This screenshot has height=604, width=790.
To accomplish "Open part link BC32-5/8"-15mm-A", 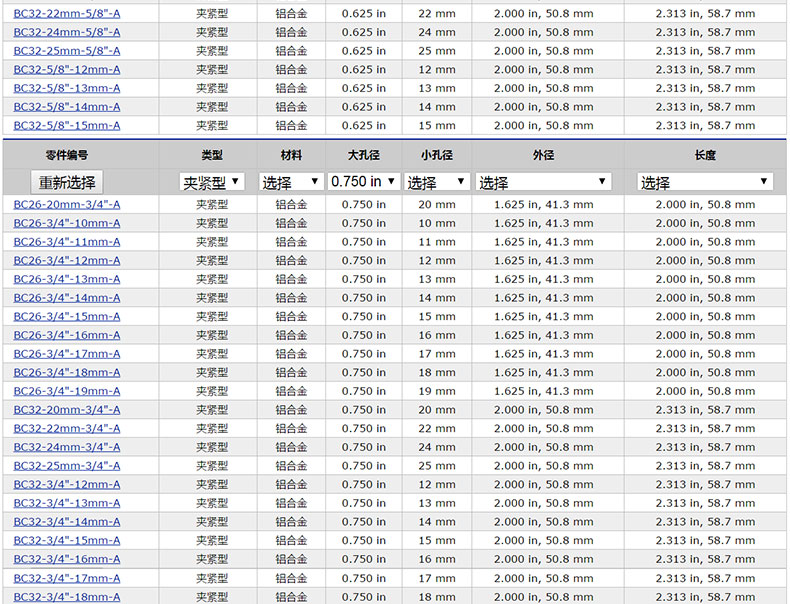I will pos(67,126).
